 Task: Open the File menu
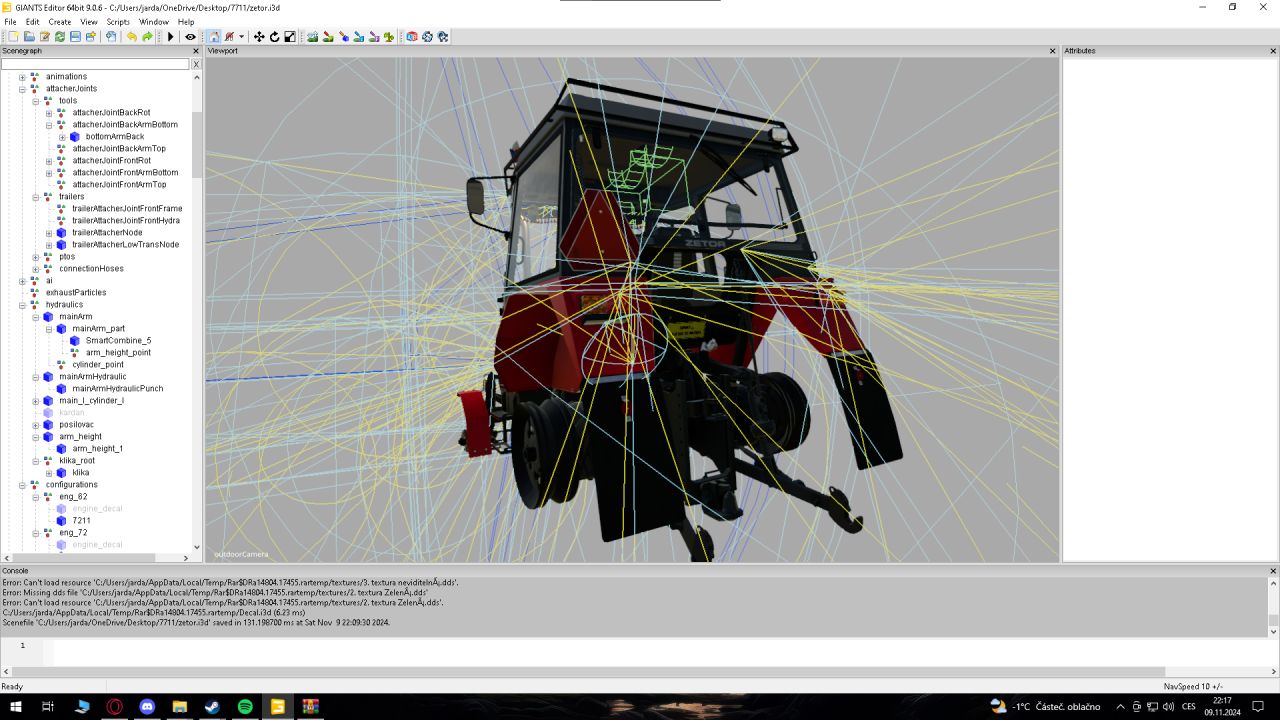tap(10, 22)
